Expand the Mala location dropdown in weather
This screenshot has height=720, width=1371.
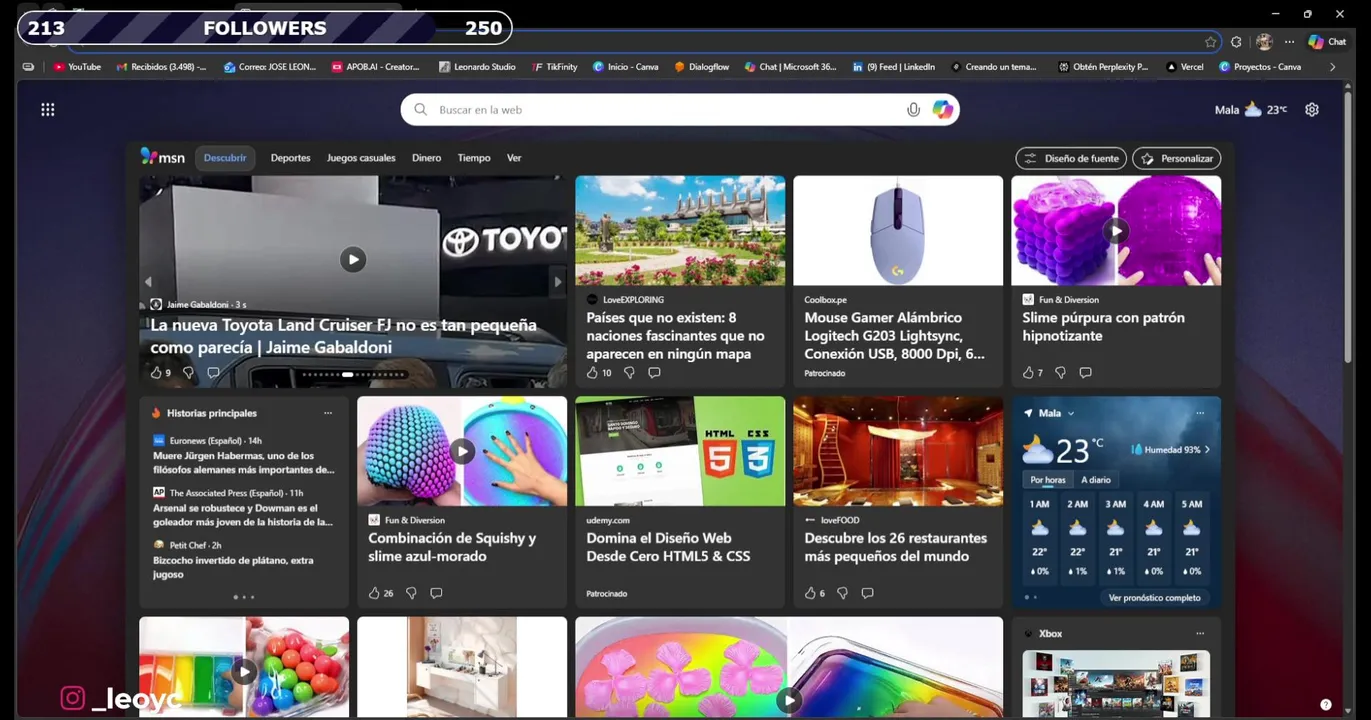point(1071,413)
